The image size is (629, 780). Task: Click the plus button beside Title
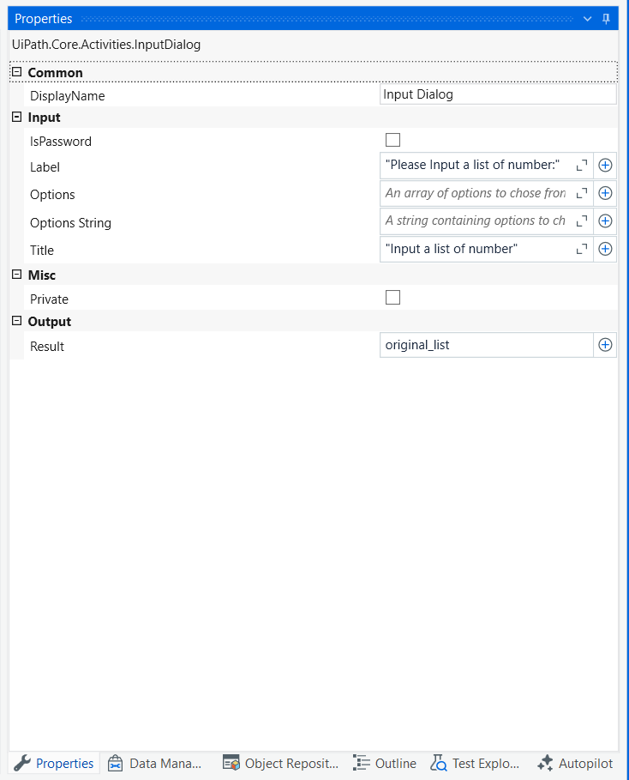coord(605,249)
